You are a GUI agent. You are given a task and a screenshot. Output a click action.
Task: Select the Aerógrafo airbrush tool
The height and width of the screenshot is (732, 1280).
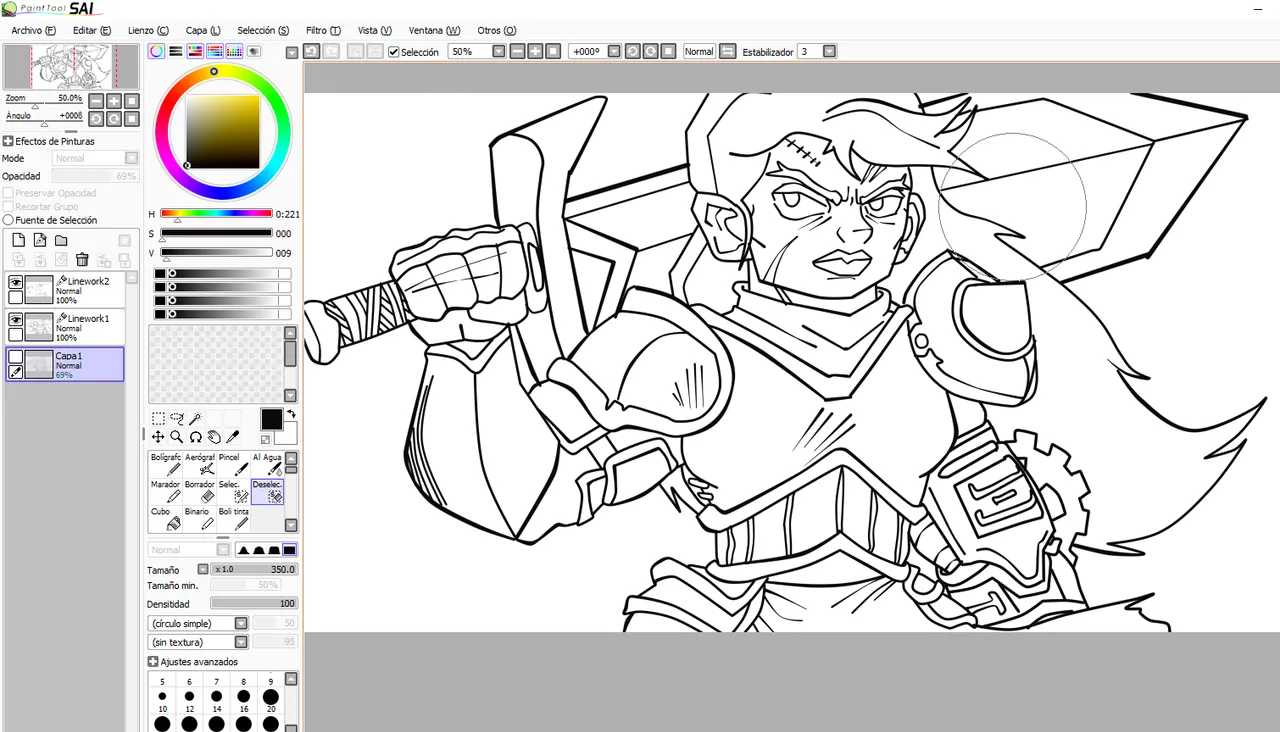(x=200, y=464)
